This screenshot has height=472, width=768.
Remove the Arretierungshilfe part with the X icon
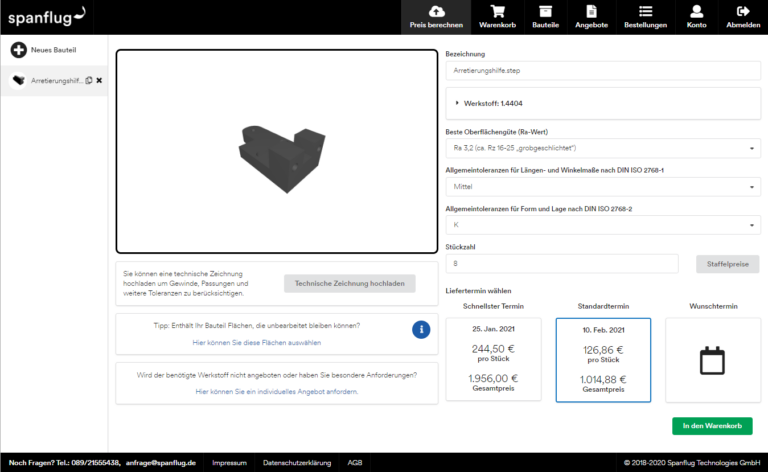(x=99, y=80)
